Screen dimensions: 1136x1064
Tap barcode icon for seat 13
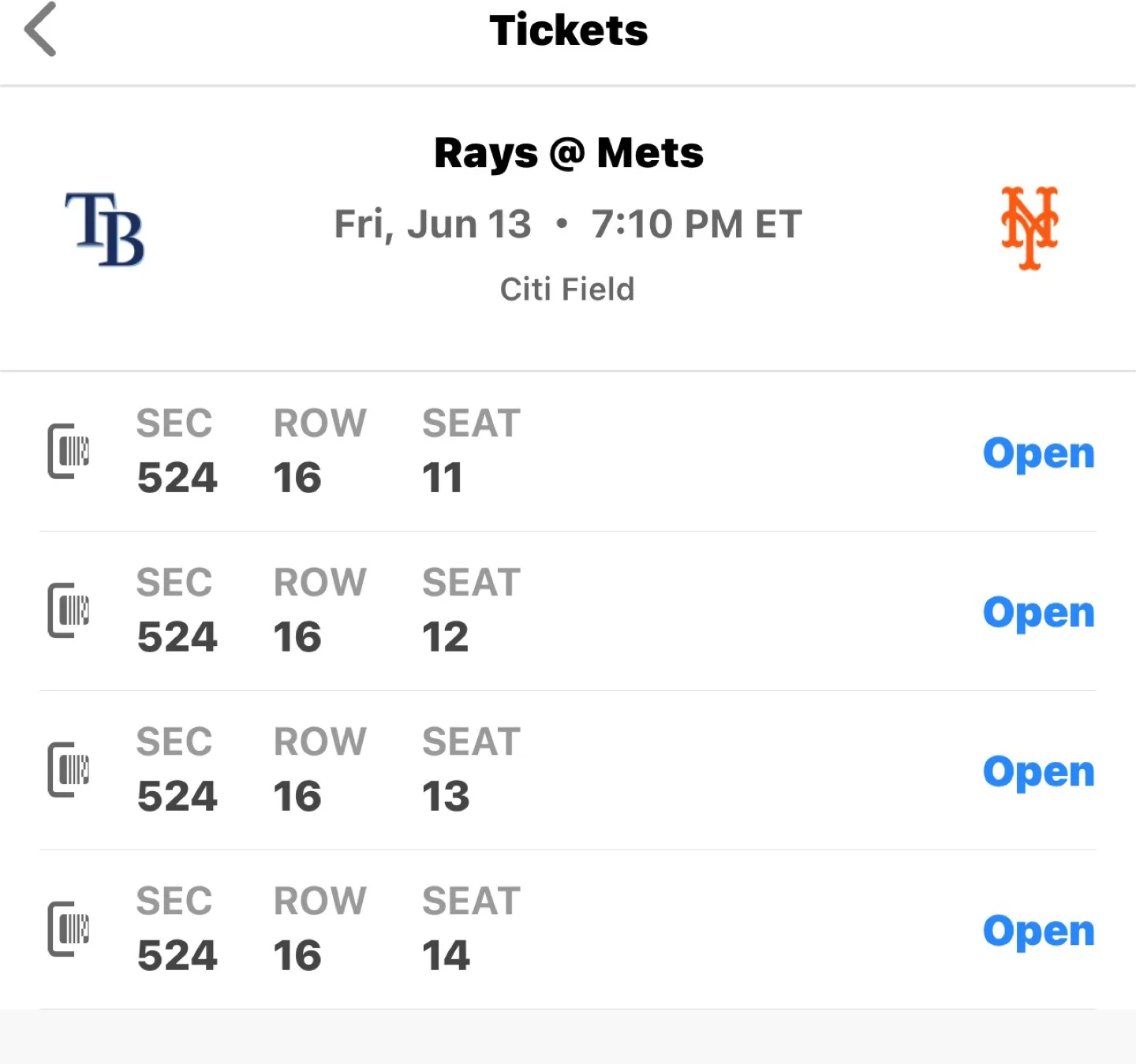point(69,770)
